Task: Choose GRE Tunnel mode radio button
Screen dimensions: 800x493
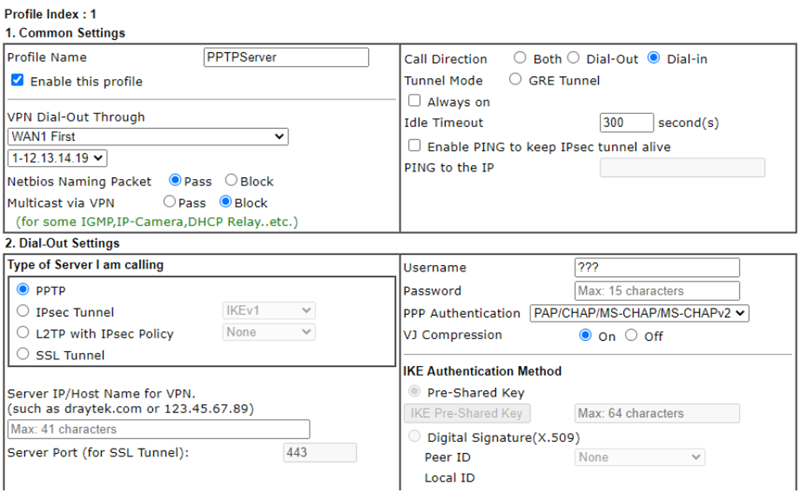Action: [516, 80]
